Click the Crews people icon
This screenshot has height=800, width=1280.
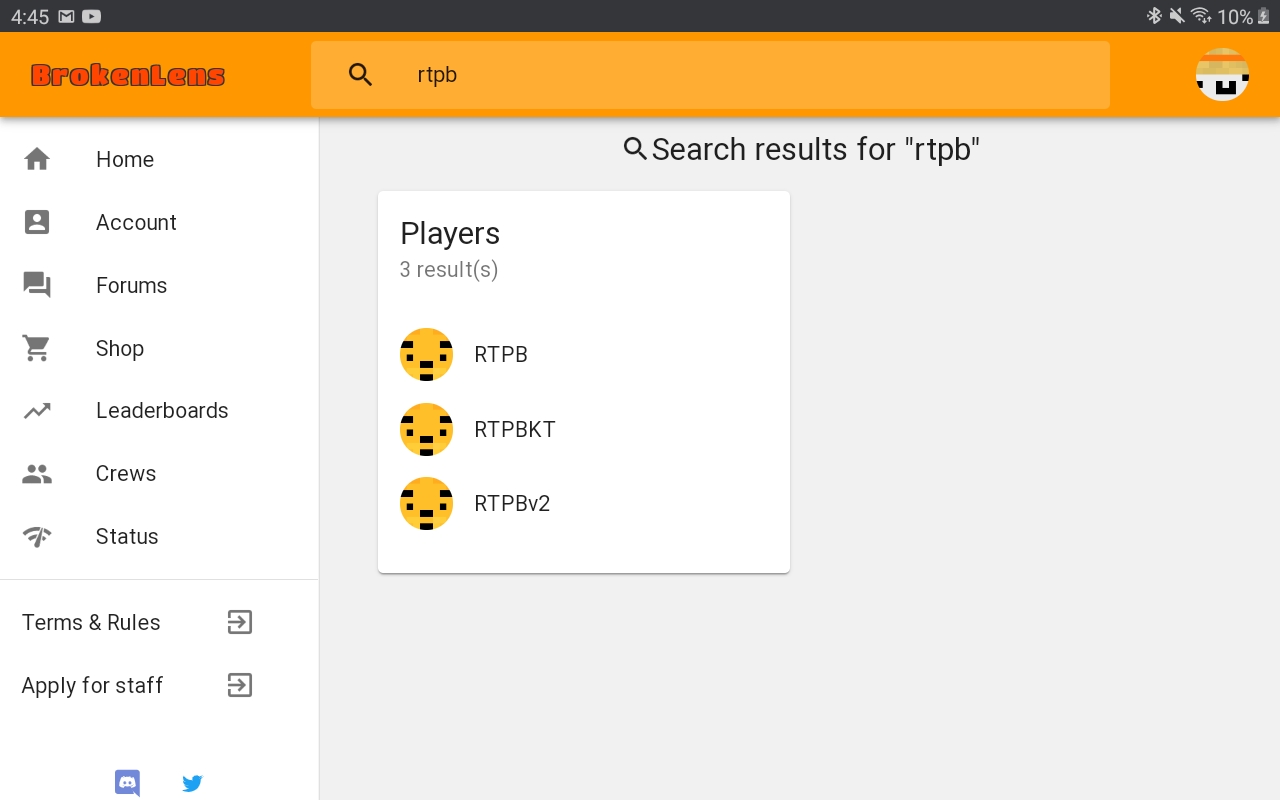click(37, 473)
